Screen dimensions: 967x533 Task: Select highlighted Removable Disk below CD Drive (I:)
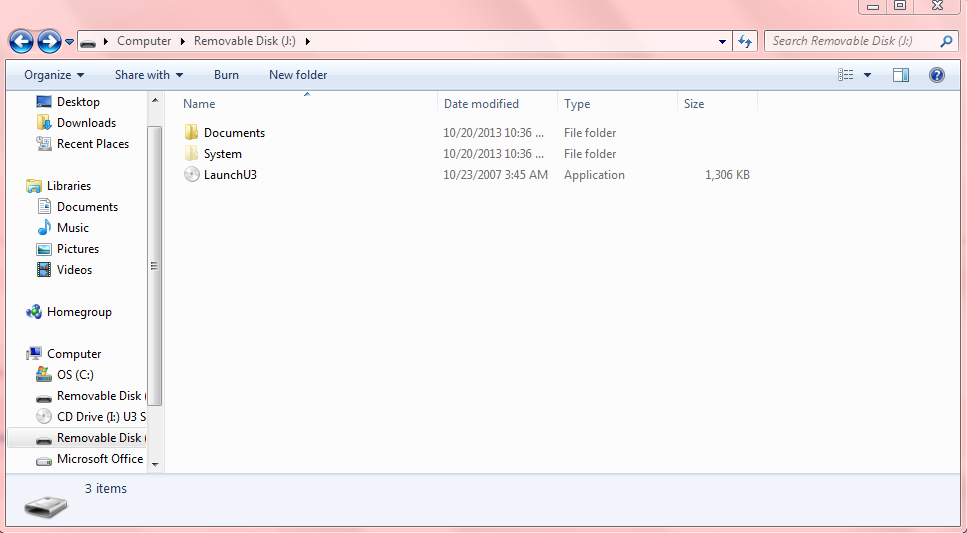click(x=77, y=437)
